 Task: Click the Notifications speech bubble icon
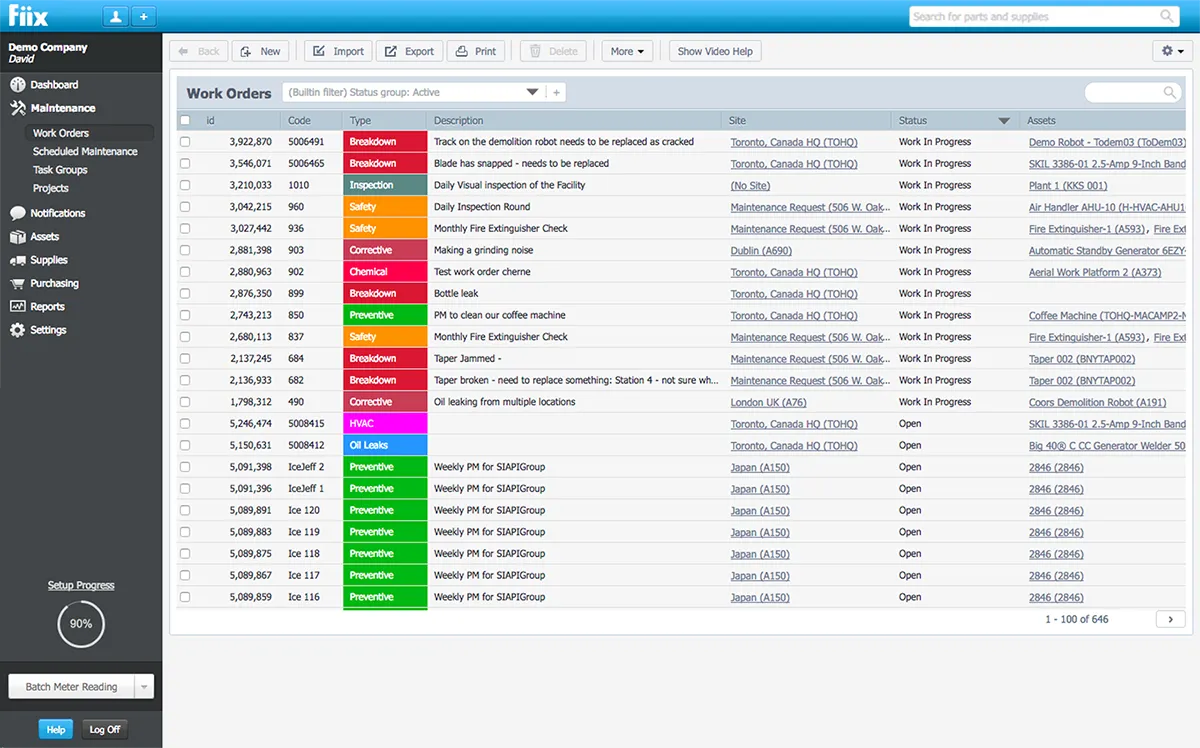click(x=17, y=213)
